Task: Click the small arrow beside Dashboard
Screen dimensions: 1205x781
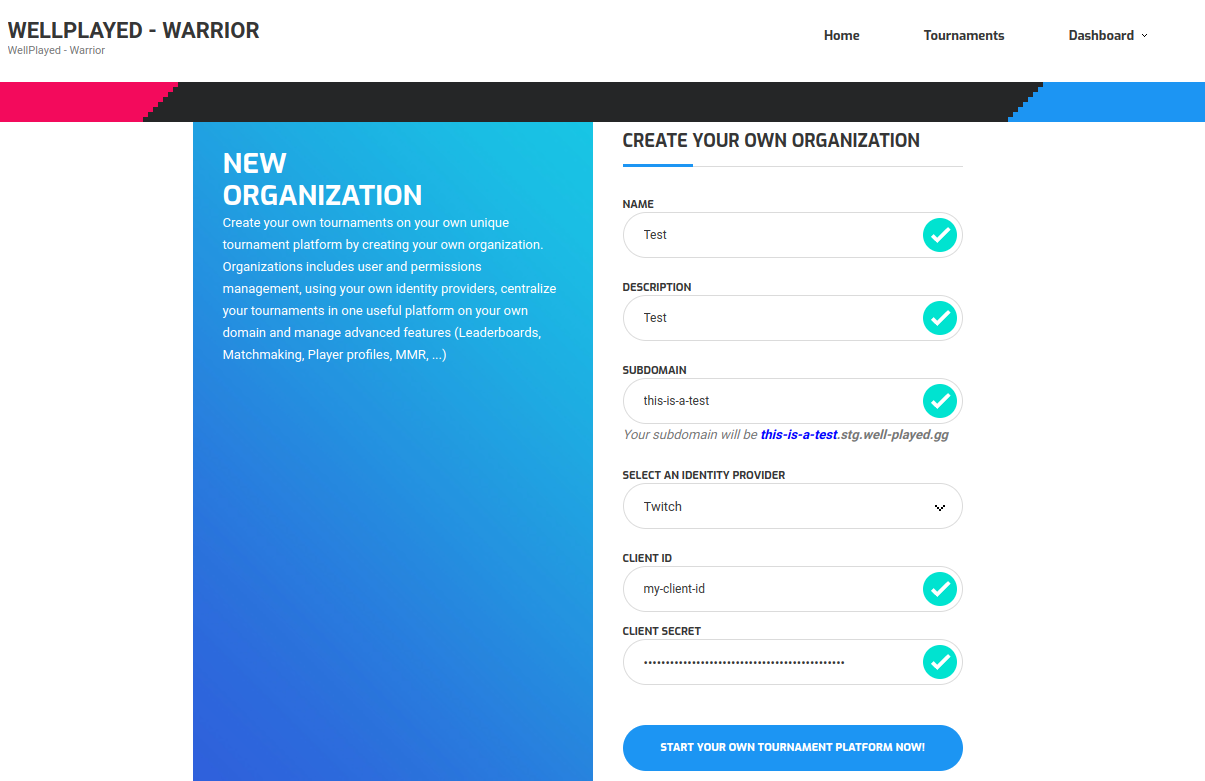Action: (1145, 36)
